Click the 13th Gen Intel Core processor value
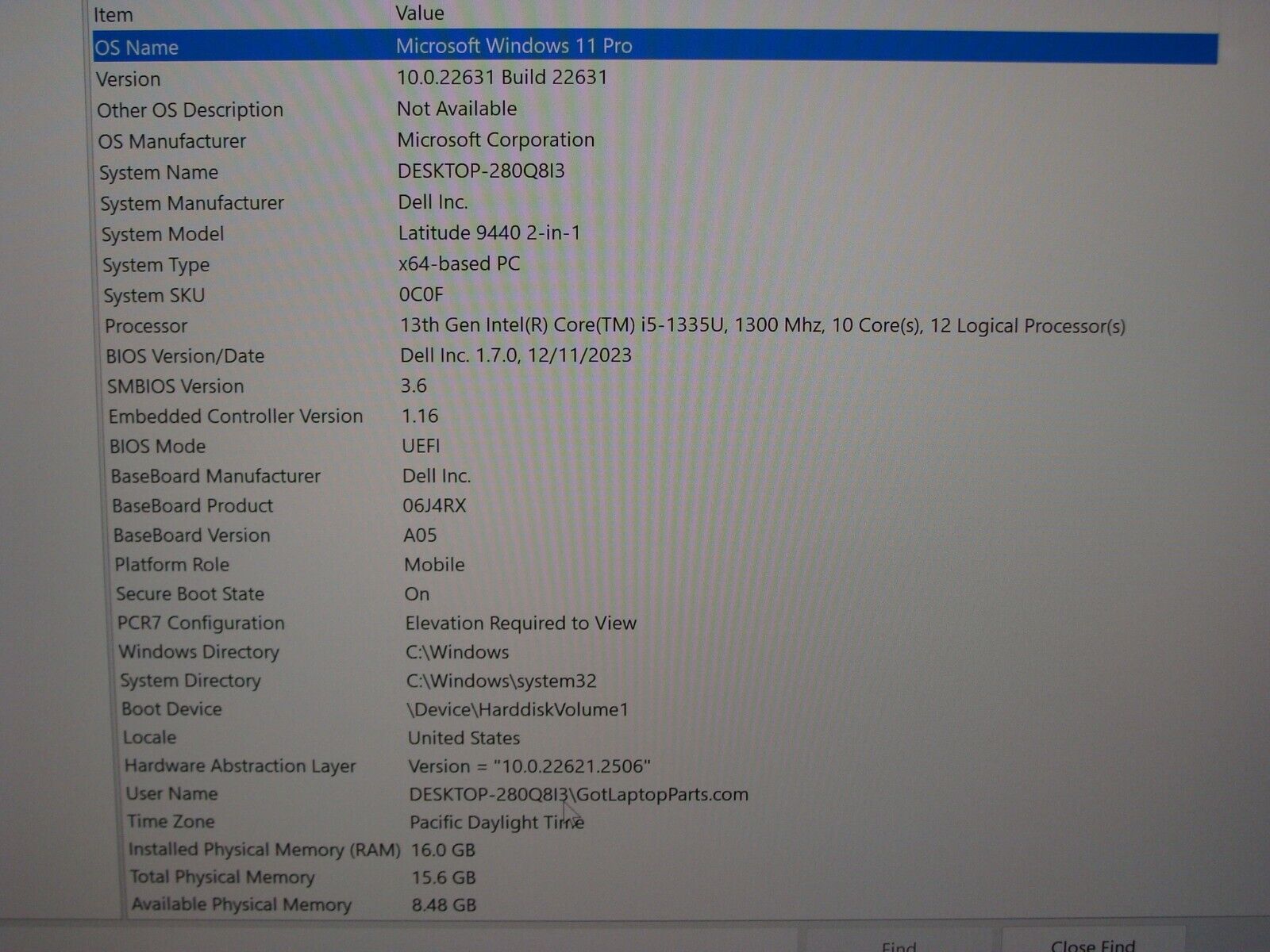 (x=763, y=326)
